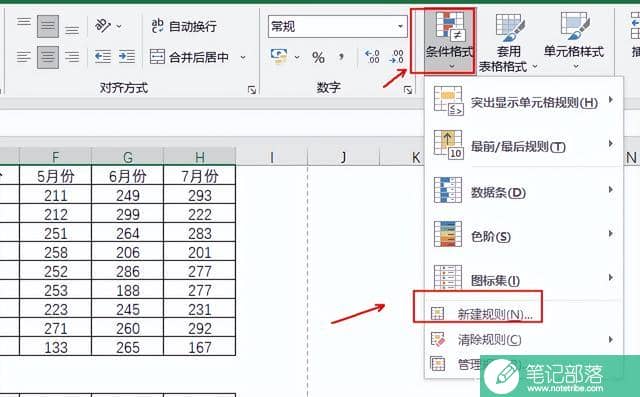Expand the 合并后居中 dropdown arrow
Viewport: 640px width, 397px height.
[x=243, y=57]
